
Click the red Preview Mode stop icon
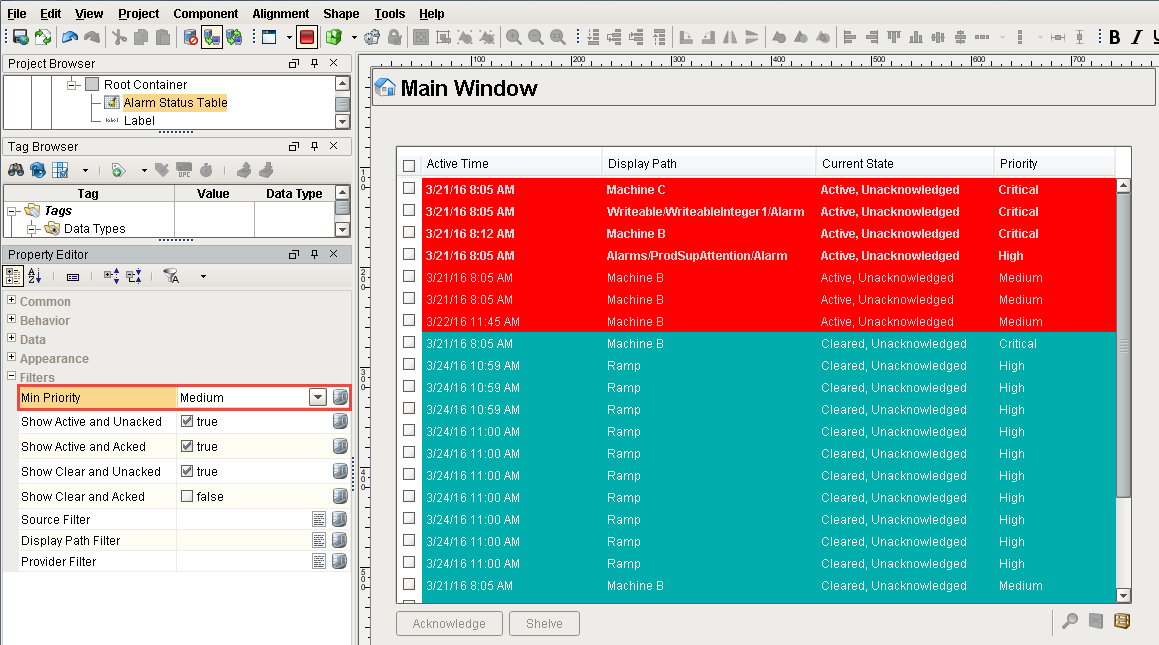pos(307,37)
